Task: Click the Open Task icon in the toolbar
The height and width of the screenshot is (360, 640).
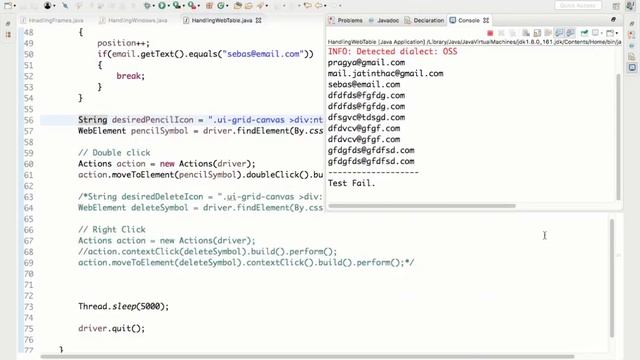Action: (249, 6)
